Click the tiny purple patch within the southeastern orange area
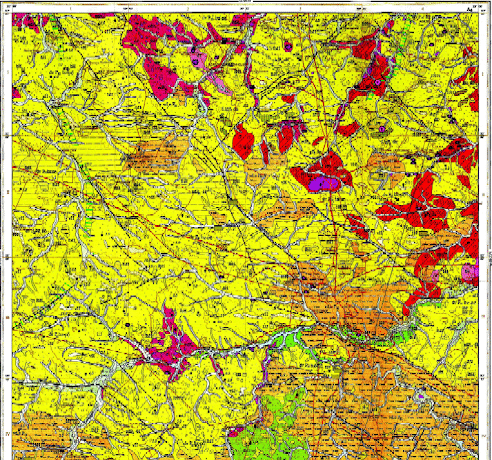492x460 pixels. pyautogui.click(x=421, y=396)
